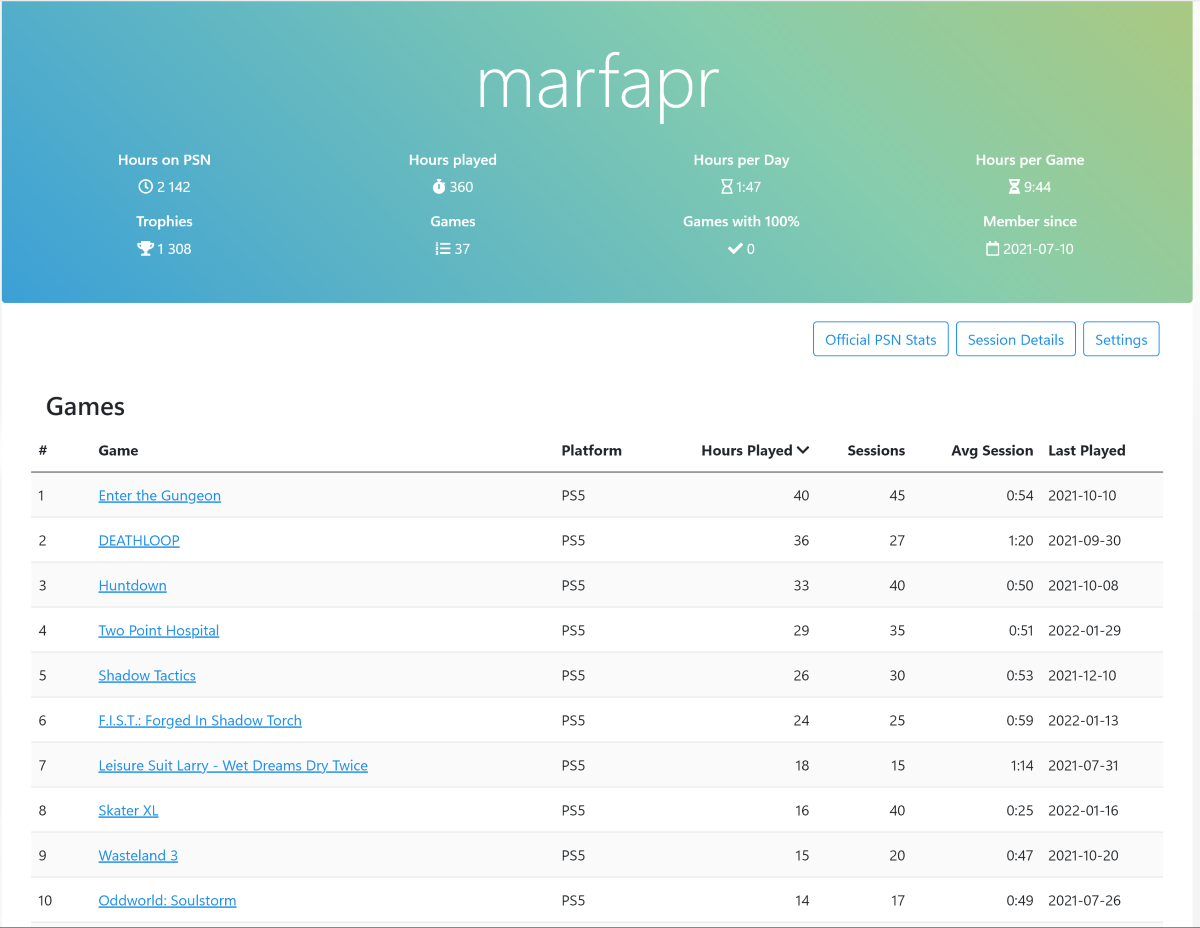Click avg session value 1:20

(1020, 541)
